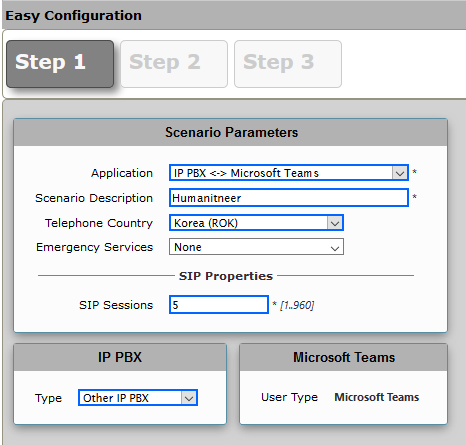The image size is (466, 445).
Task: Go to the Step 3 tab
Action: 288,64
